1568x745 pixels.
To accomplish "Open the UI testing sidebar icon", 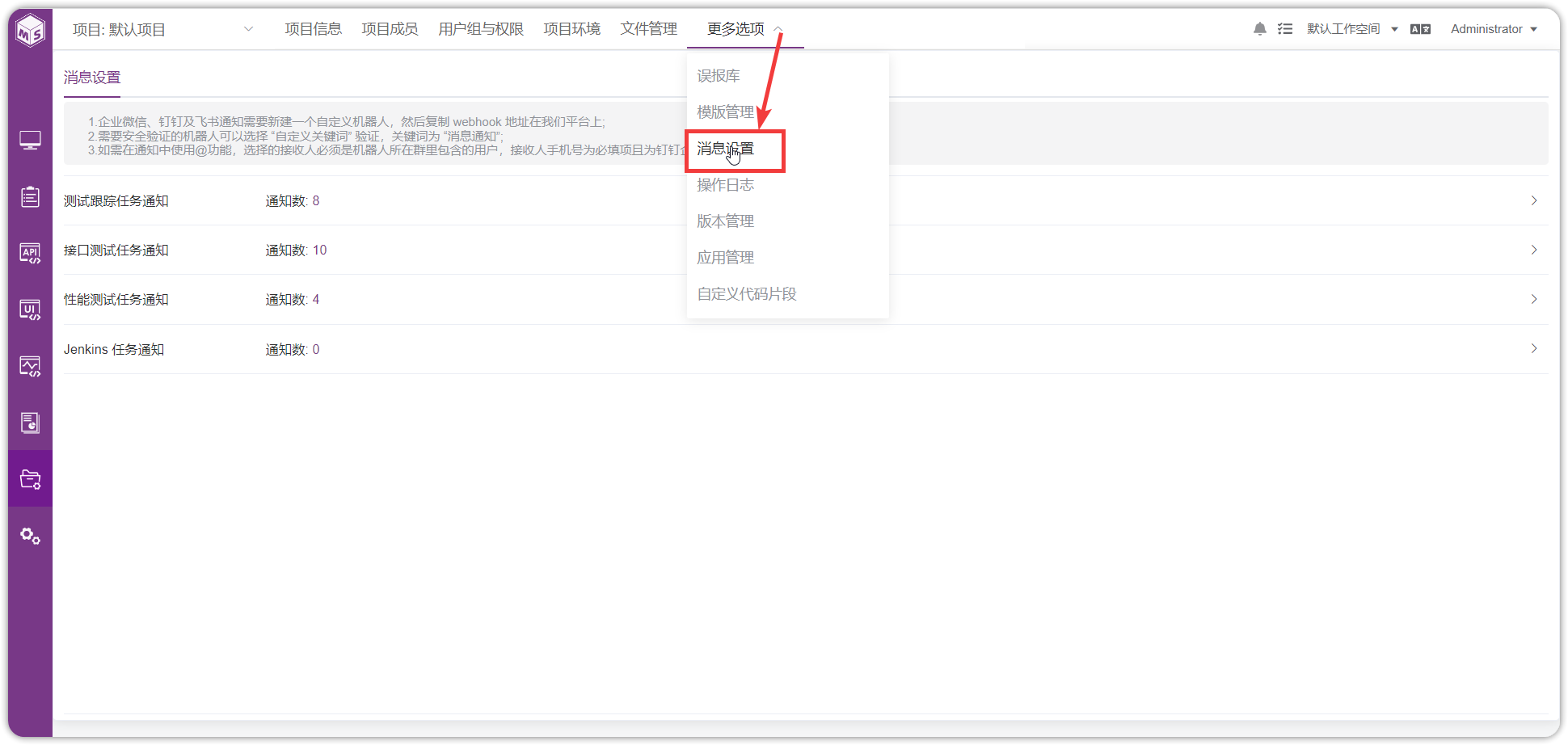I will 30,310.
